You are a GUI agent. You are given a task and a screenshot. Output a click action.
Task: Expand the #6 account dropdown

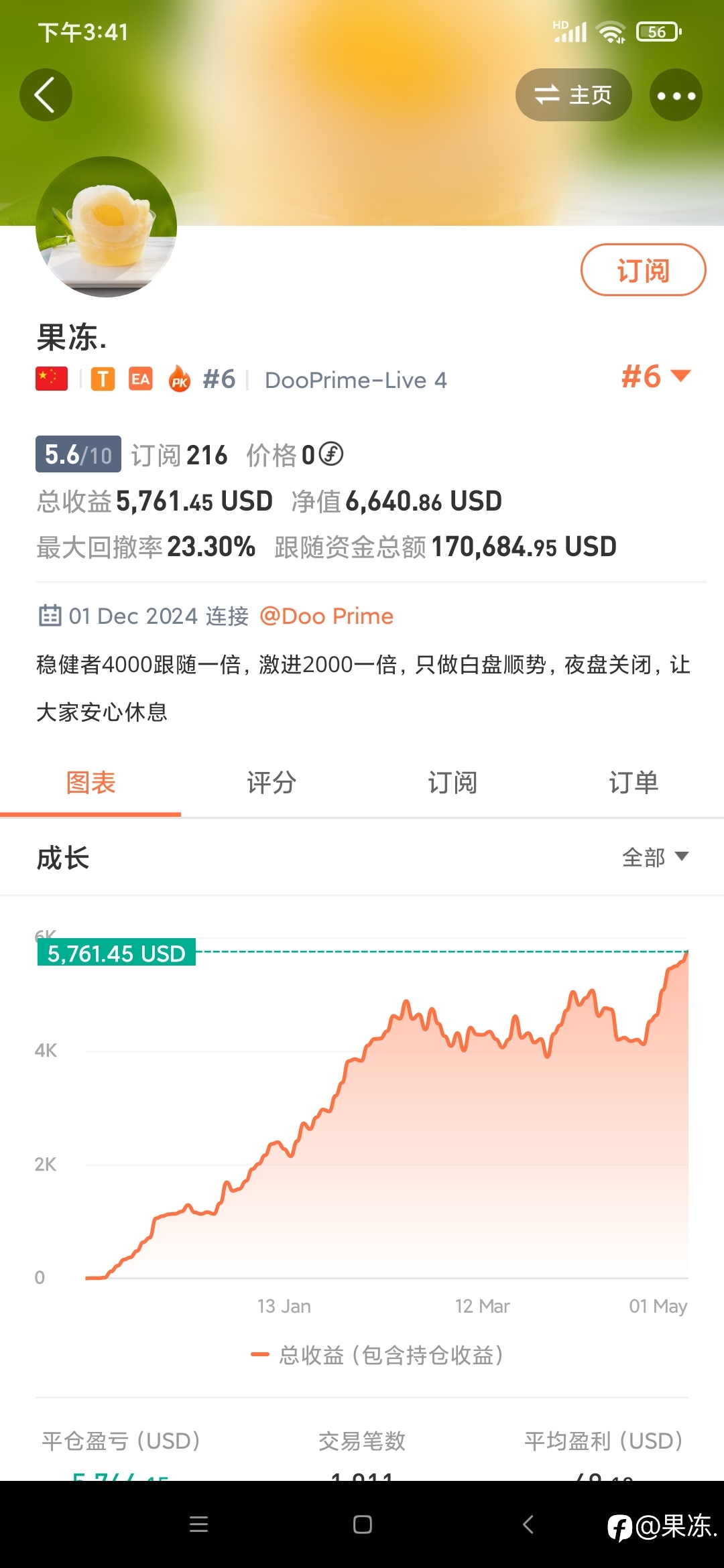click(x=656, y=376)
